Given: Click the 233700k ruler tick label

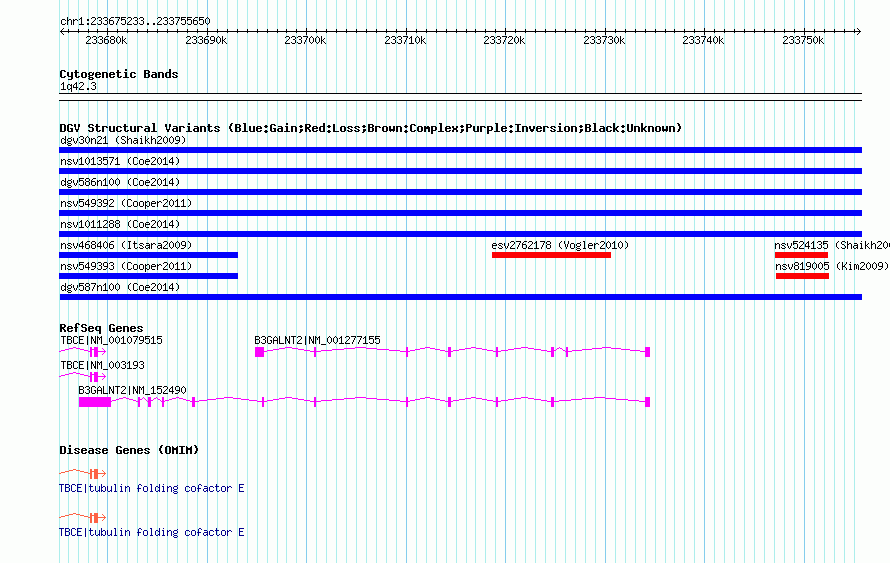Looking at the screenshot, I should 305,40.
